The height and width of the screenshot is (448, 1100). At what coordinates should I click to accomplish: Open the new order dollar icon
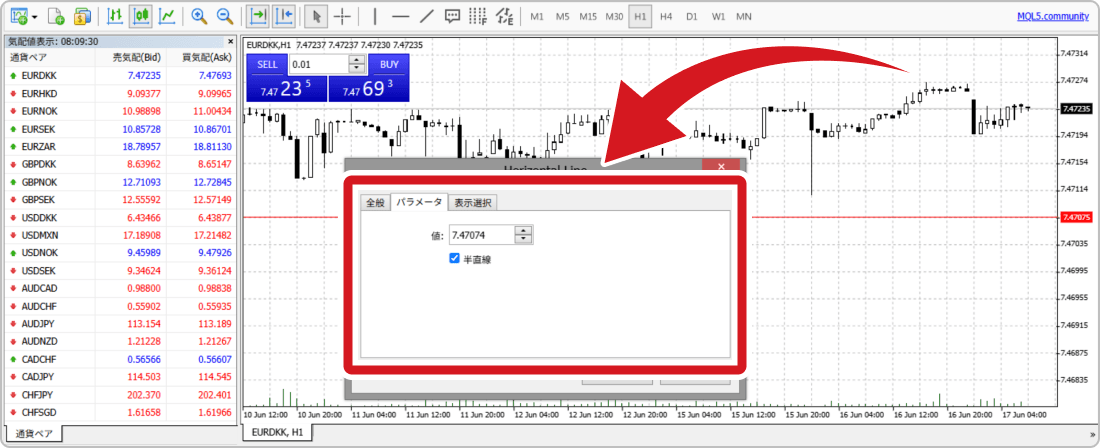click(83, 15)
